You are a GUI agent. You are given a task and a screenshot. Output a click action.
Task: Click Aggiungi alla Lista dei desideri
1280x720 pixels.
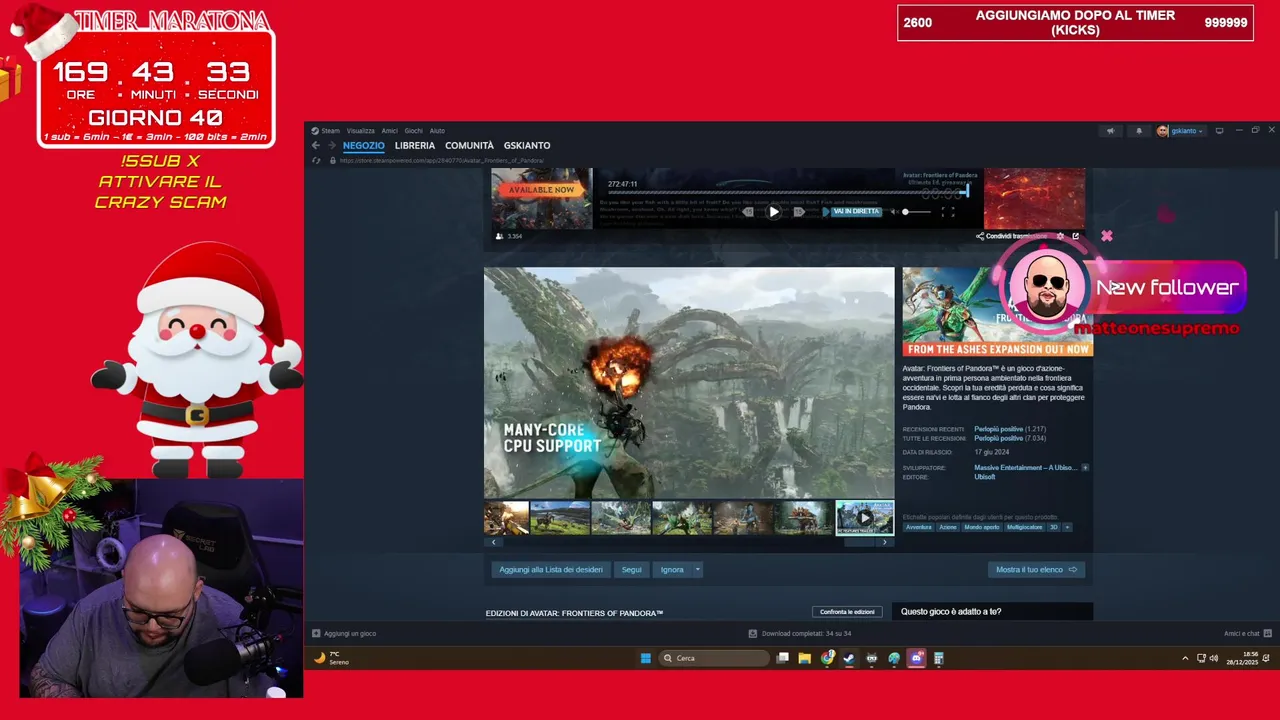coord(551,570)
